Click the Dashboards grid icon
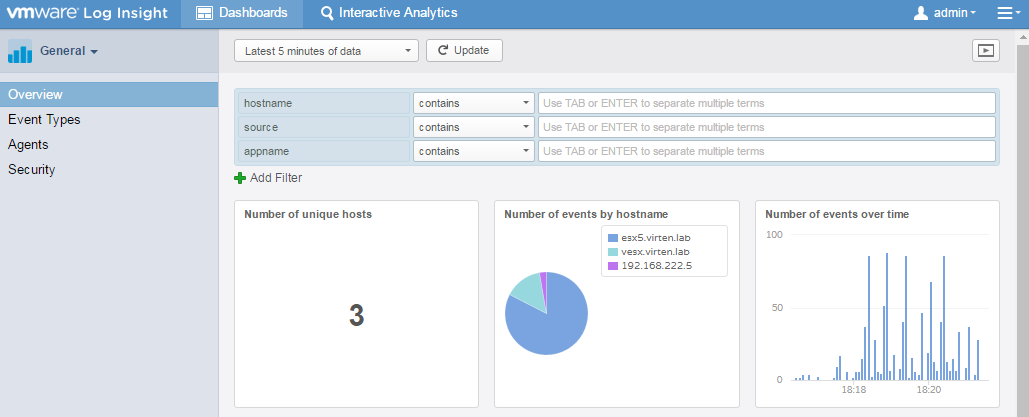 tap(205, 13)
